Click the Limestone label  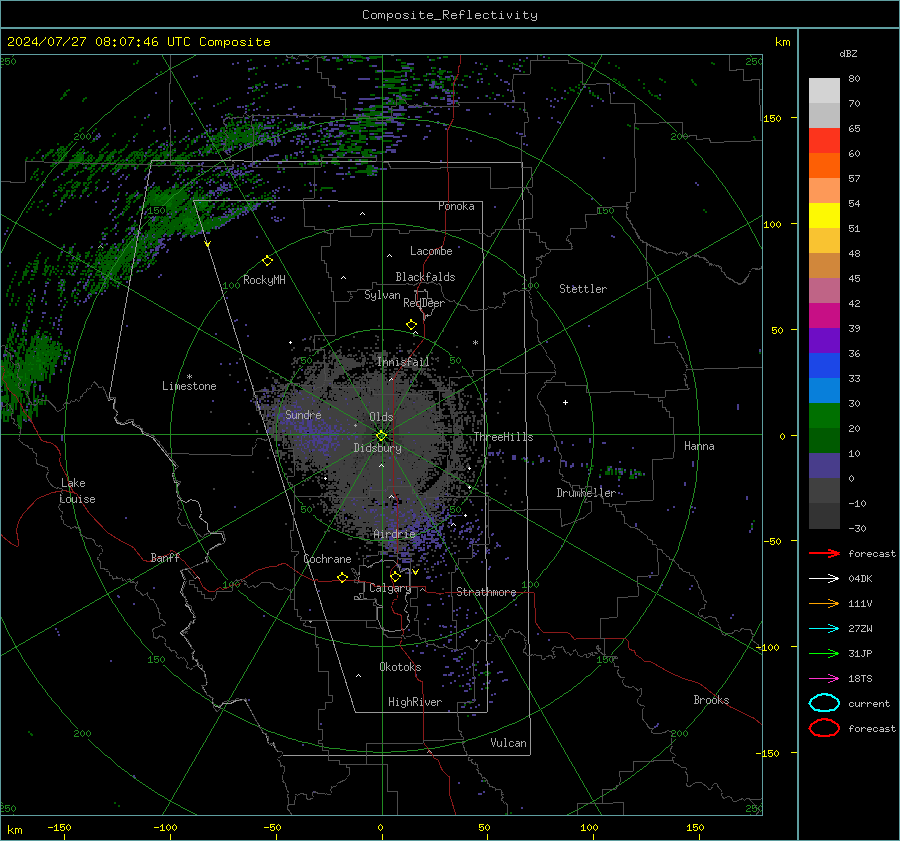pos(189,386)
